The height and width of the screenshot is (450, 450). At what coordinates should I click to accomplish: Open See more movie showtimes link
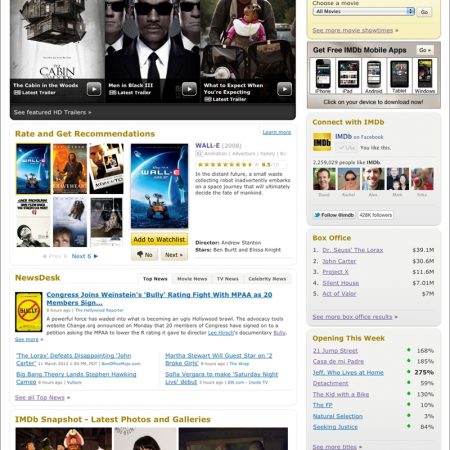pyautogui.click(x=353, y=30)
